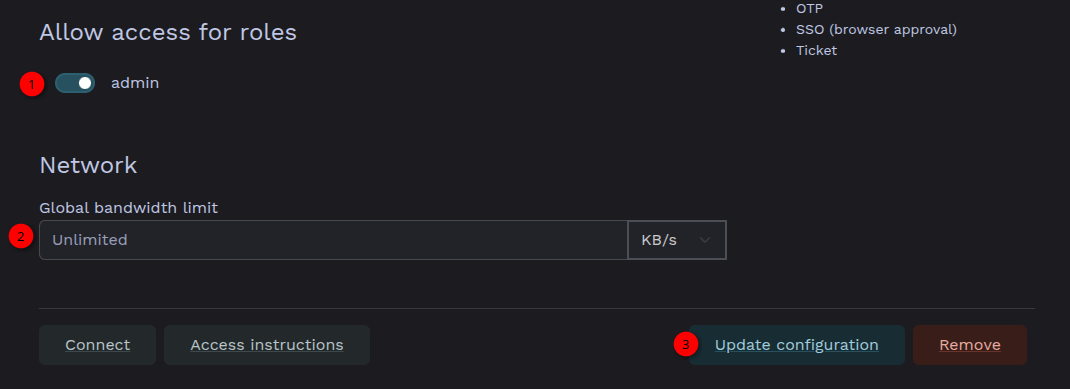Click the Network section heading
The image size is (1070, 389).
[88, 165]
